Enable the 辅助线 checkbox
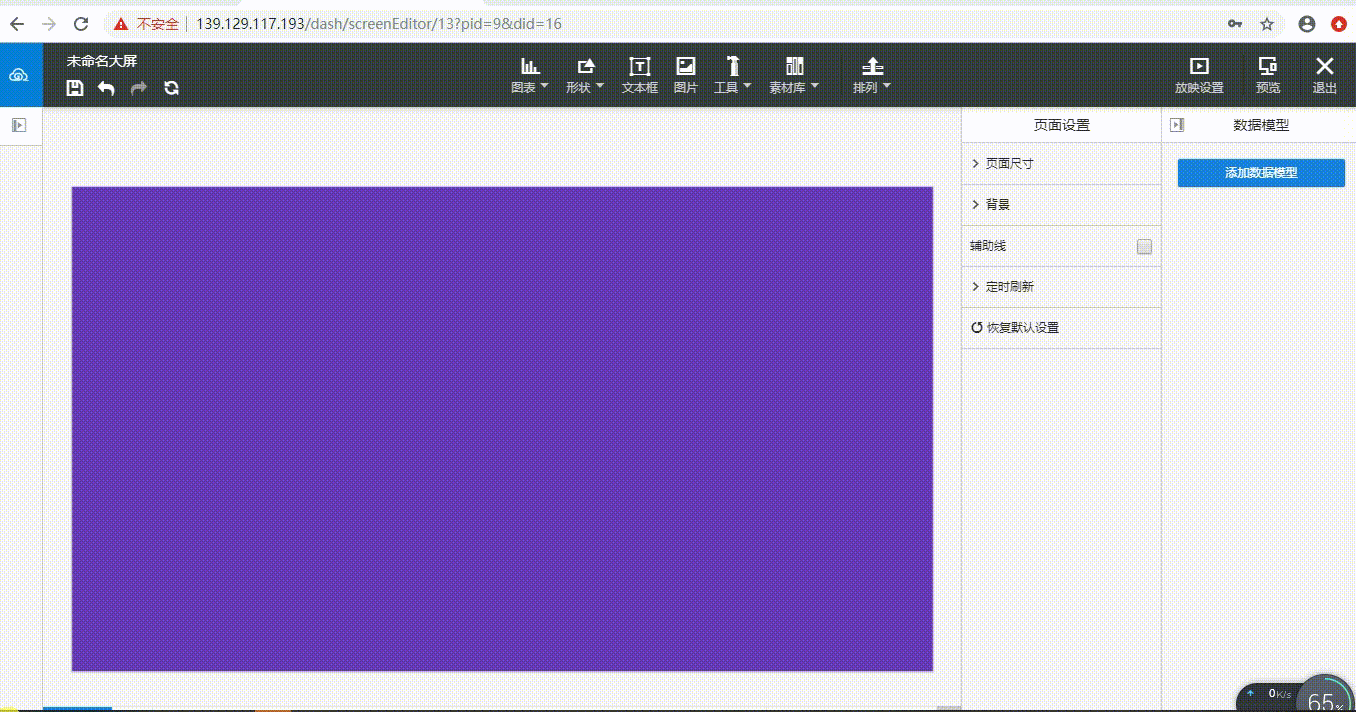The image size is (1356, 712). click(x=1144, y=246)
